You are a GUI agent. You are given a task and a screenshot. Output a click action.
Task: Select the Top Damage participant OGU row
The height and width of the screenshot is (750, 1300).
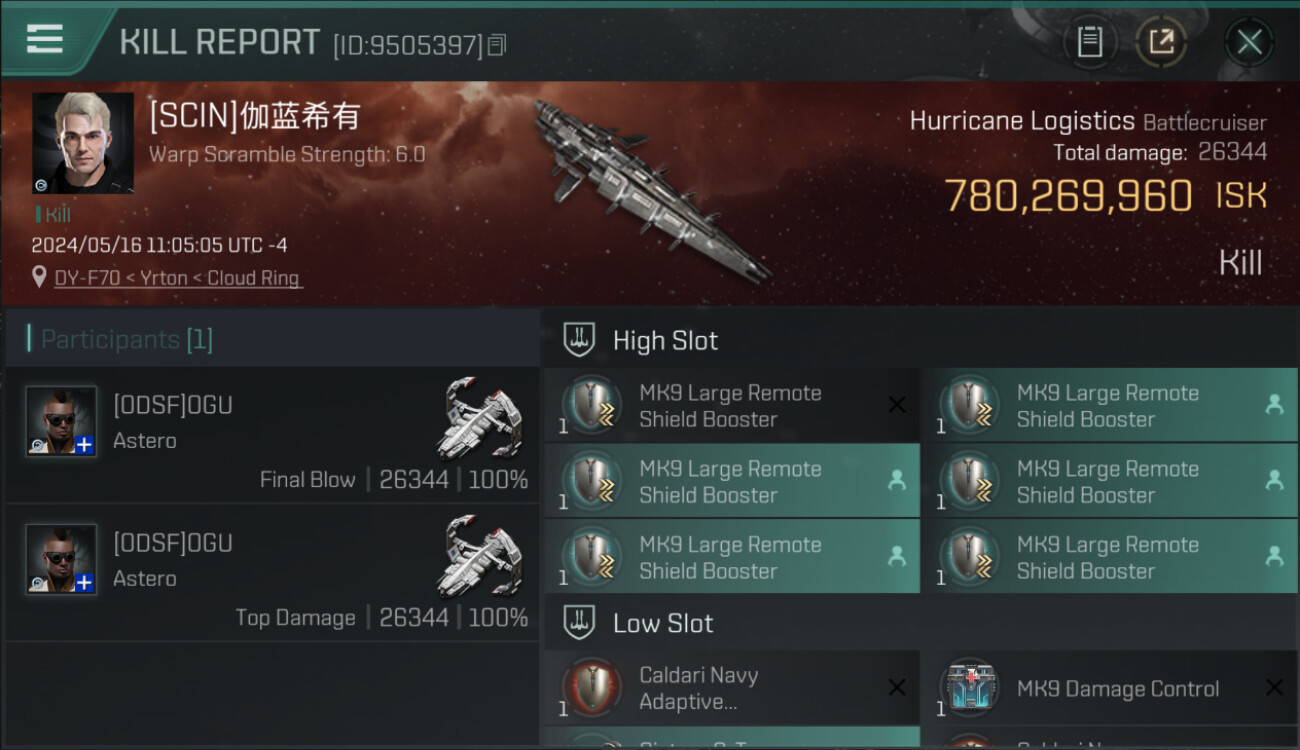pyautogui.click(x=272, y=572)
